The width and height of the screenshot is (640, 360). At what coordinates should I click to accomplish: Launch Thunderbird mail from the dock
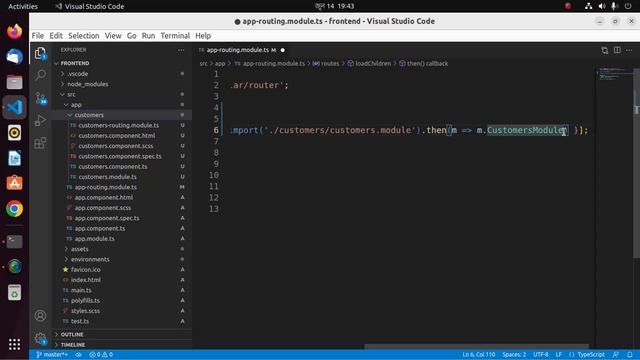coord(15,56)
